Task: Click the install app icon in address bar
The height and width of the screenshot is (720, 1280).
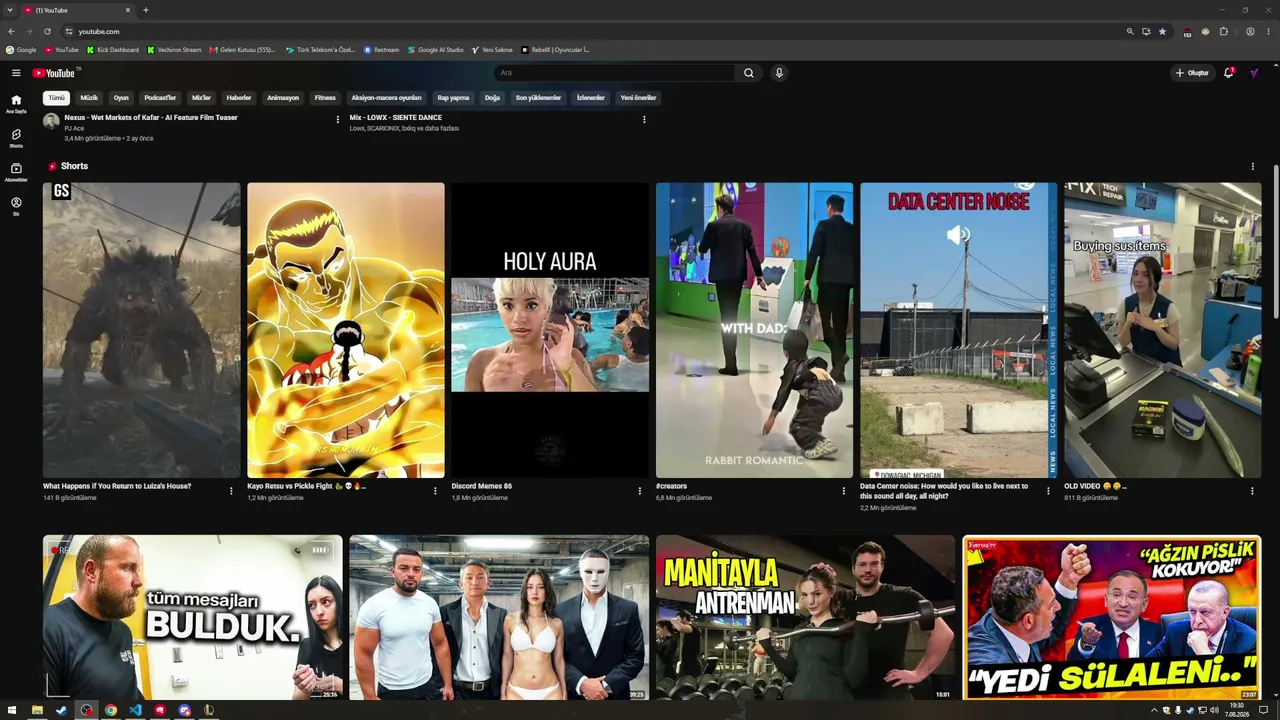Action: coord(1146,31)
